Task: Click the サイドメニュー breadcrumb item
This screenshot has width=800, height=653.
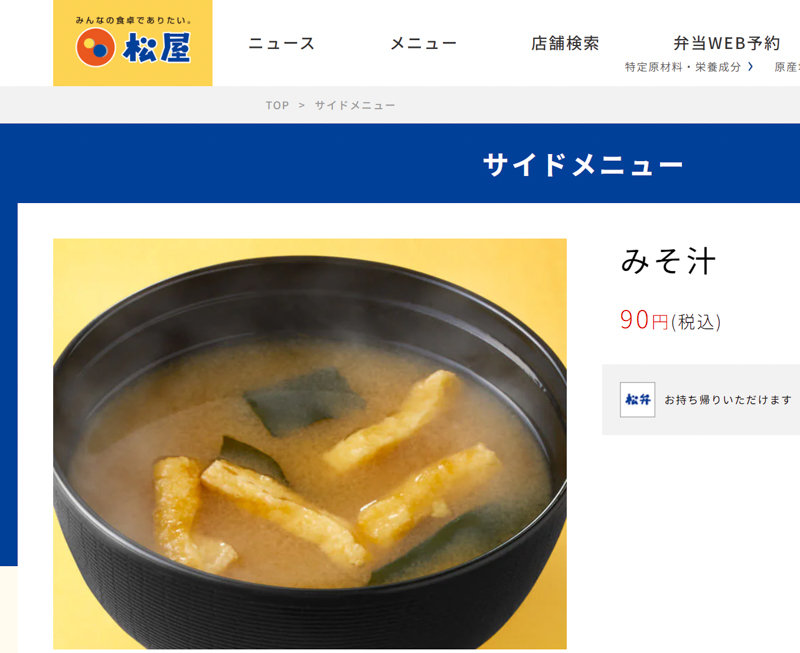Action: point(355,105)
